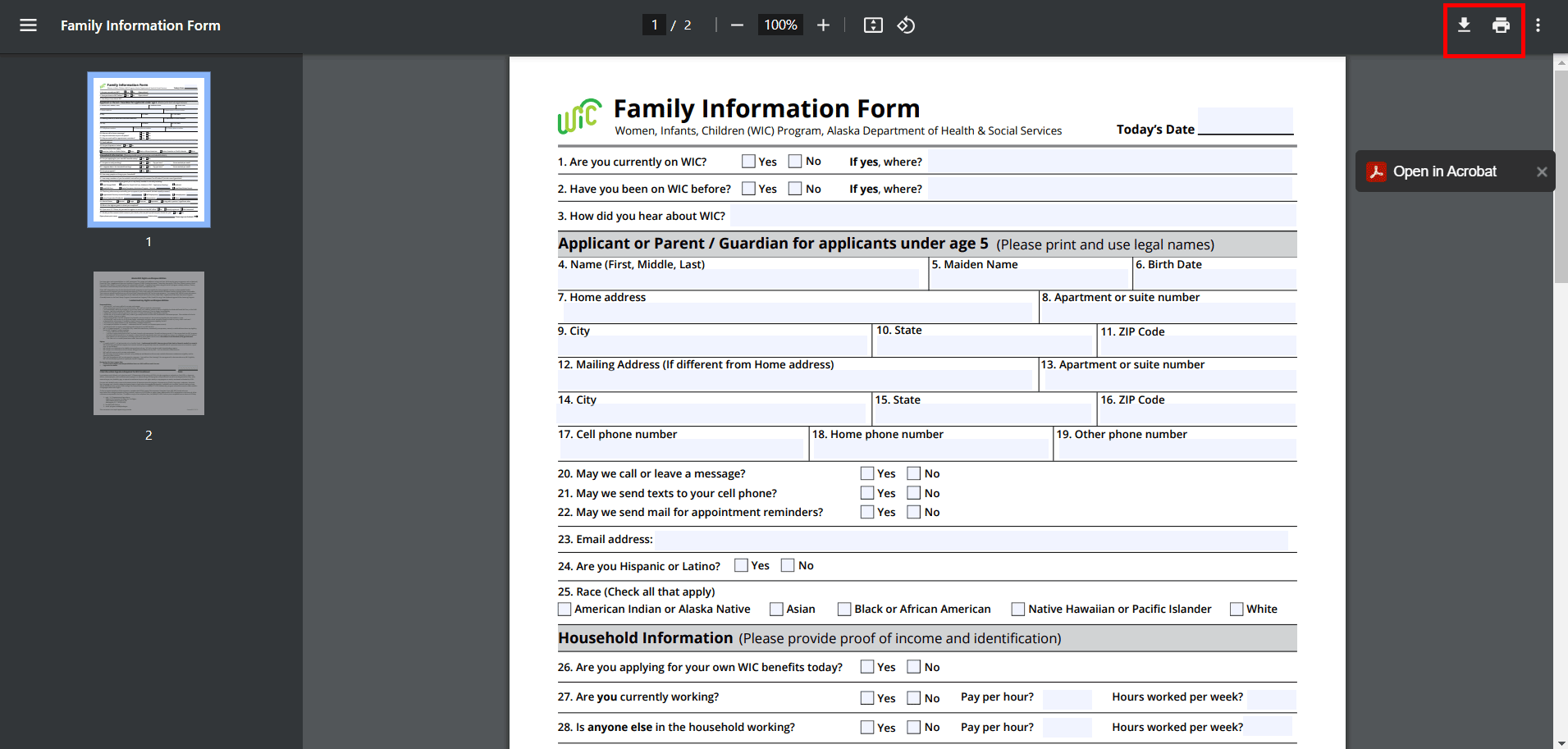Click the first If yes, where field
Viewport: 1568px width, 749px height.
click(x=1110, y=162)
